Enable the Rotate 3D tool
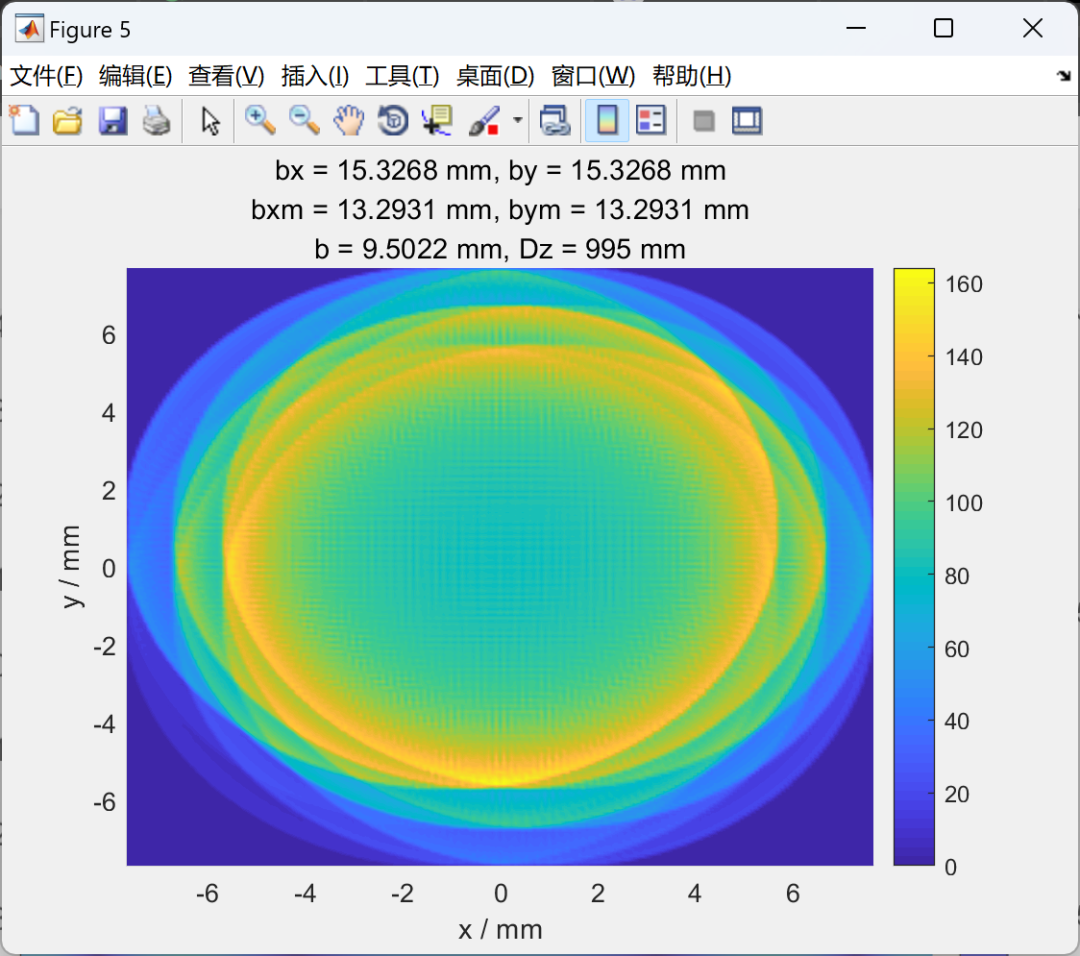This screenshot has width=1080, height=956. 393,121
